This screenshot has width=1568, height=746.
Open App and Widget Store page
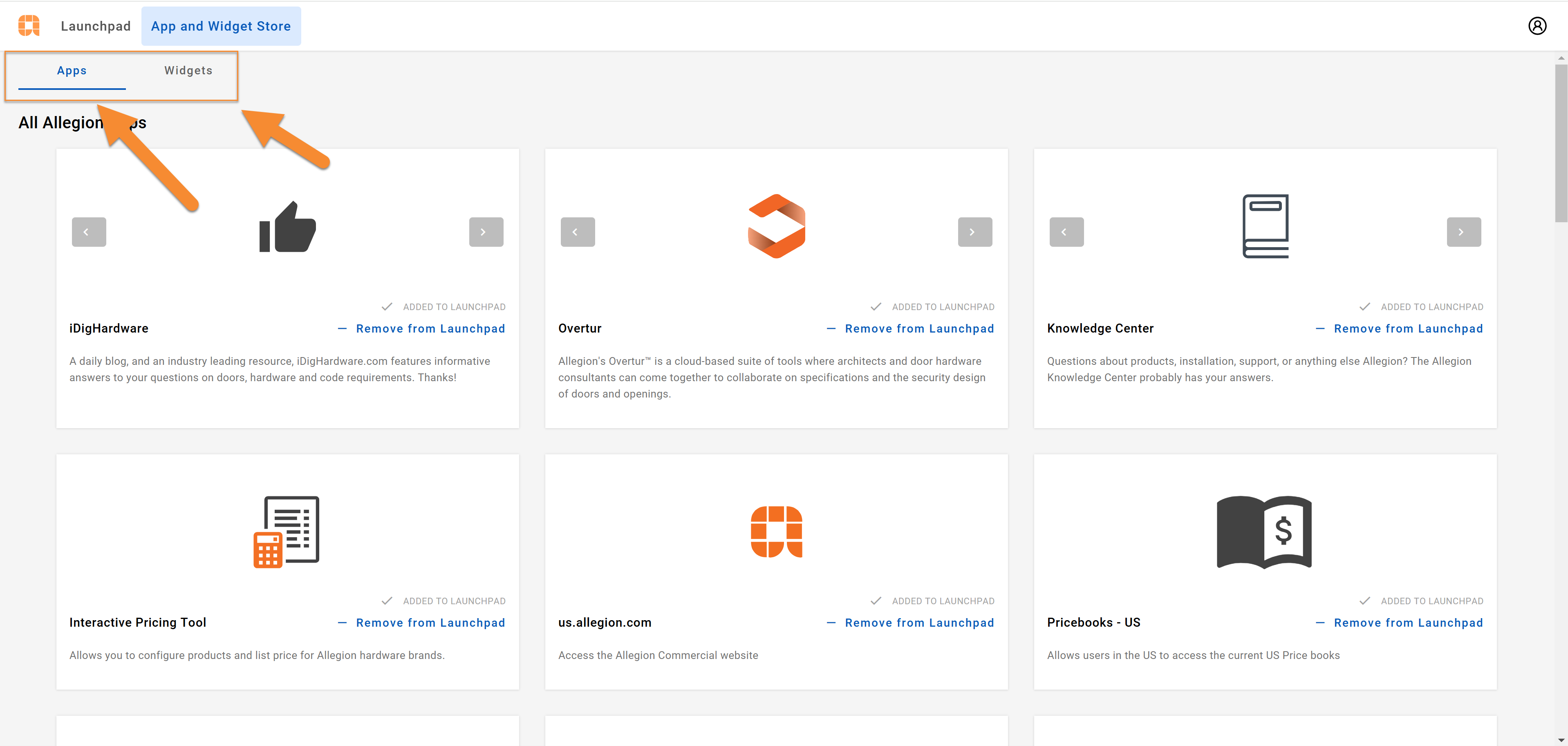pos(221,26)
